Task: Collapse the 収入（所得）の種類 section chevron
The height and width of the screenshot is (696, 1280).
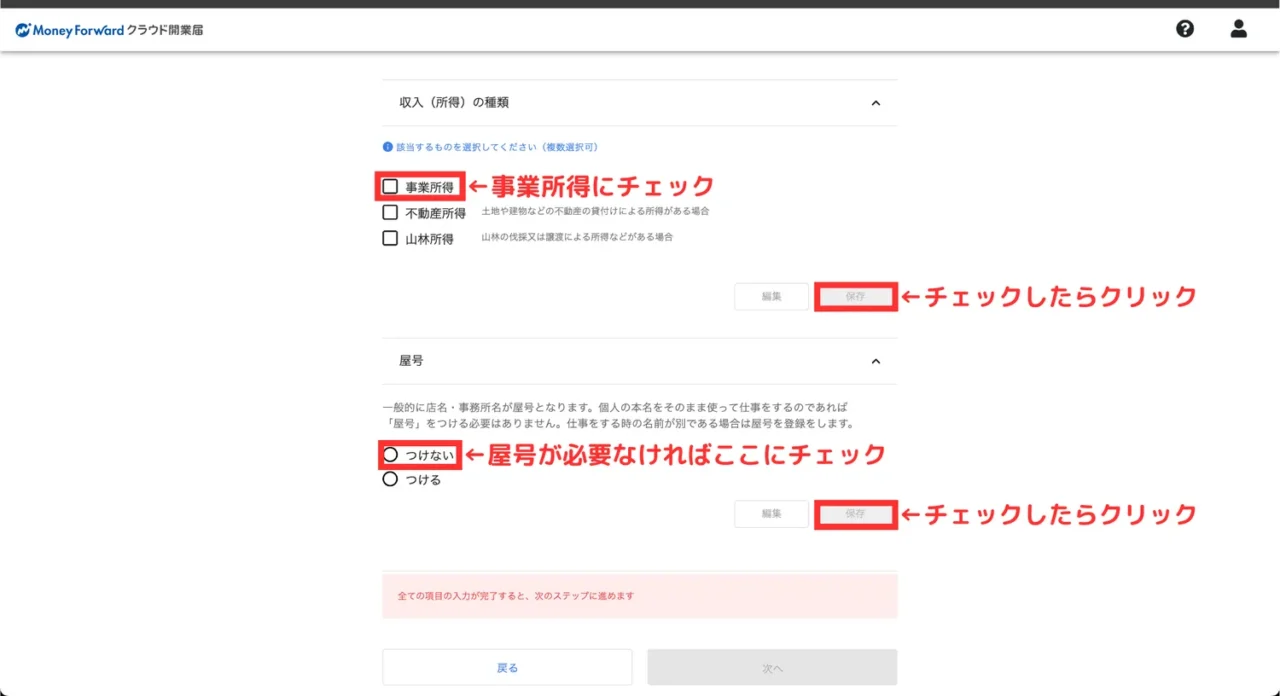Action: click(x=876, y=103)
